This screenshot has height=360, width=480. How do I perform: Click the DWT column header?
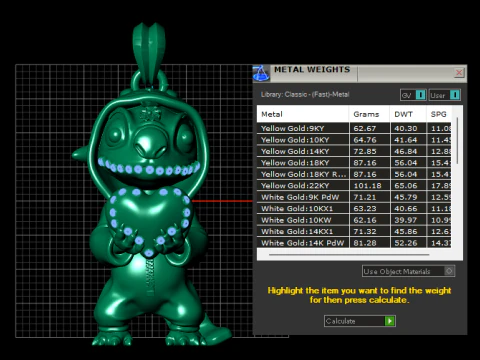point(408,114)
